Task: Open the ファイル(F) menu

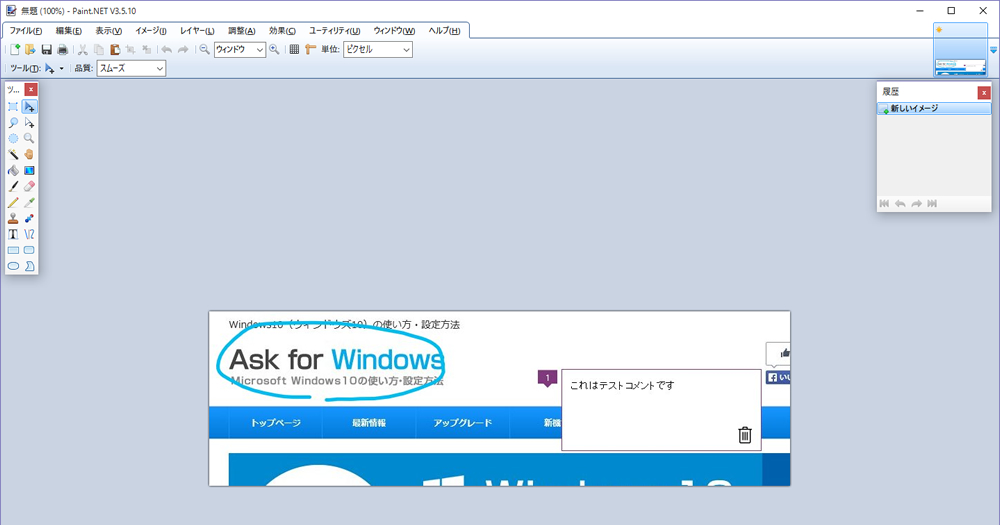Action: (x=26, y=31)
